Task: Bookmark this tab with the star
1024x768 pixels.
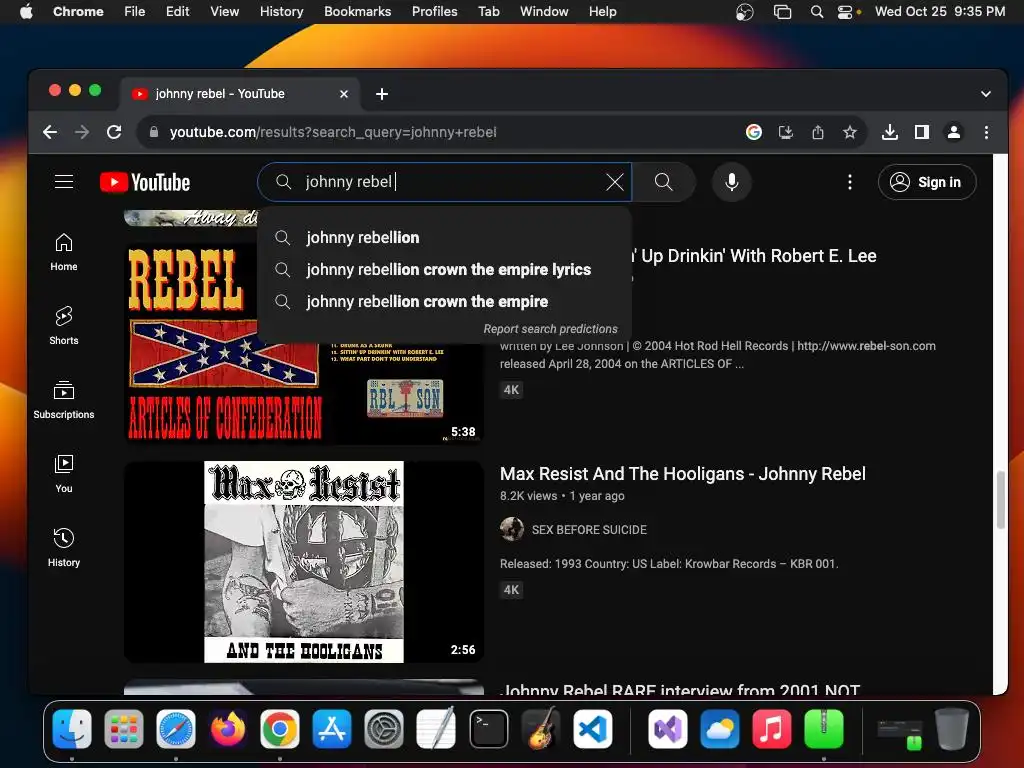Action: point(850,133)
